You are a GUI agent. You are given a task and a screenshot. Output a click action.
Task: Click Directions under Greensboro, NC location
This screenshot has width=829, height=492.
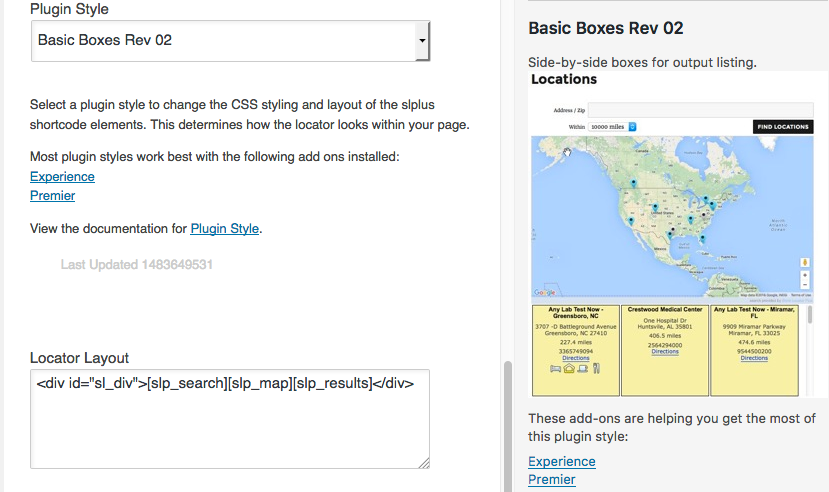[576, 358]
